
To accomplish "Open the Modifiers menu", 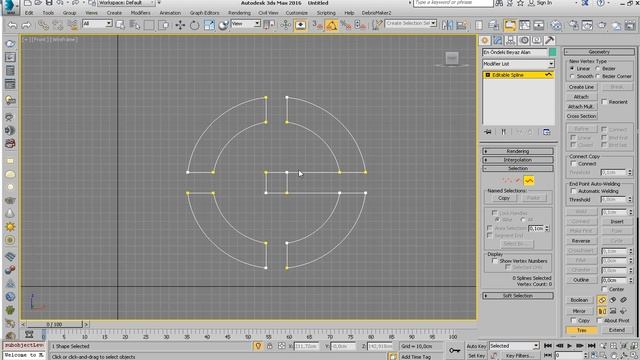I will 140,13.
